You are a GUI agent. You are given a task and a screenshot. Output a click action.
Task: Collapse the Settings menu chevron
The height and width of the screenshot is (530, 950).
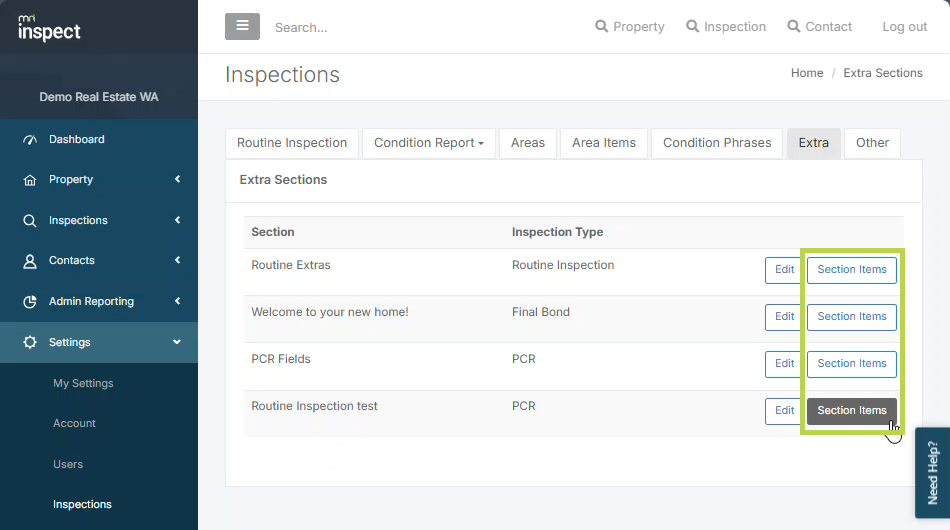coord(177,342)
